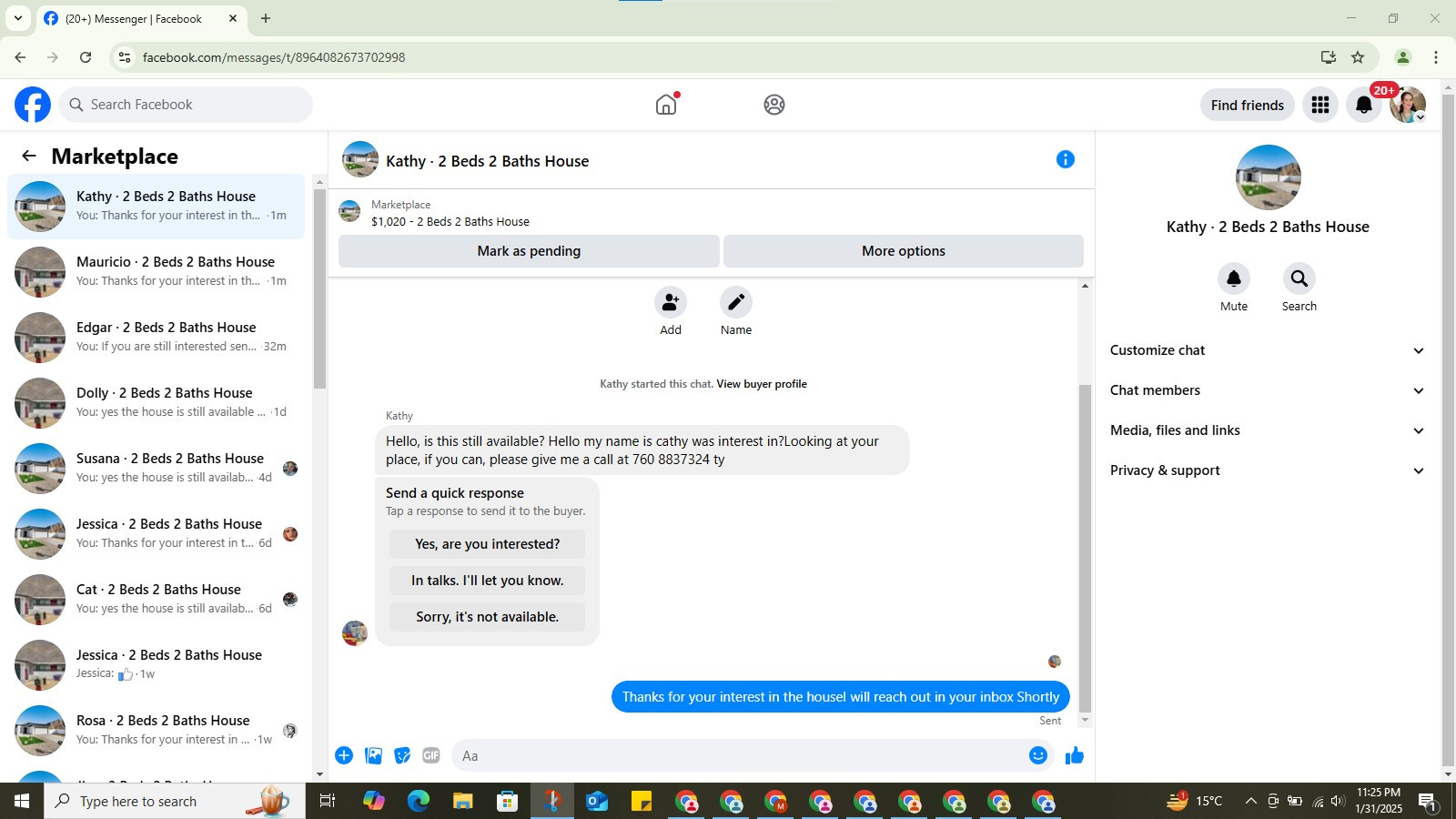The image size is (1456, 819).
Task: Attach a photo file icon
Action: (373, 755)
